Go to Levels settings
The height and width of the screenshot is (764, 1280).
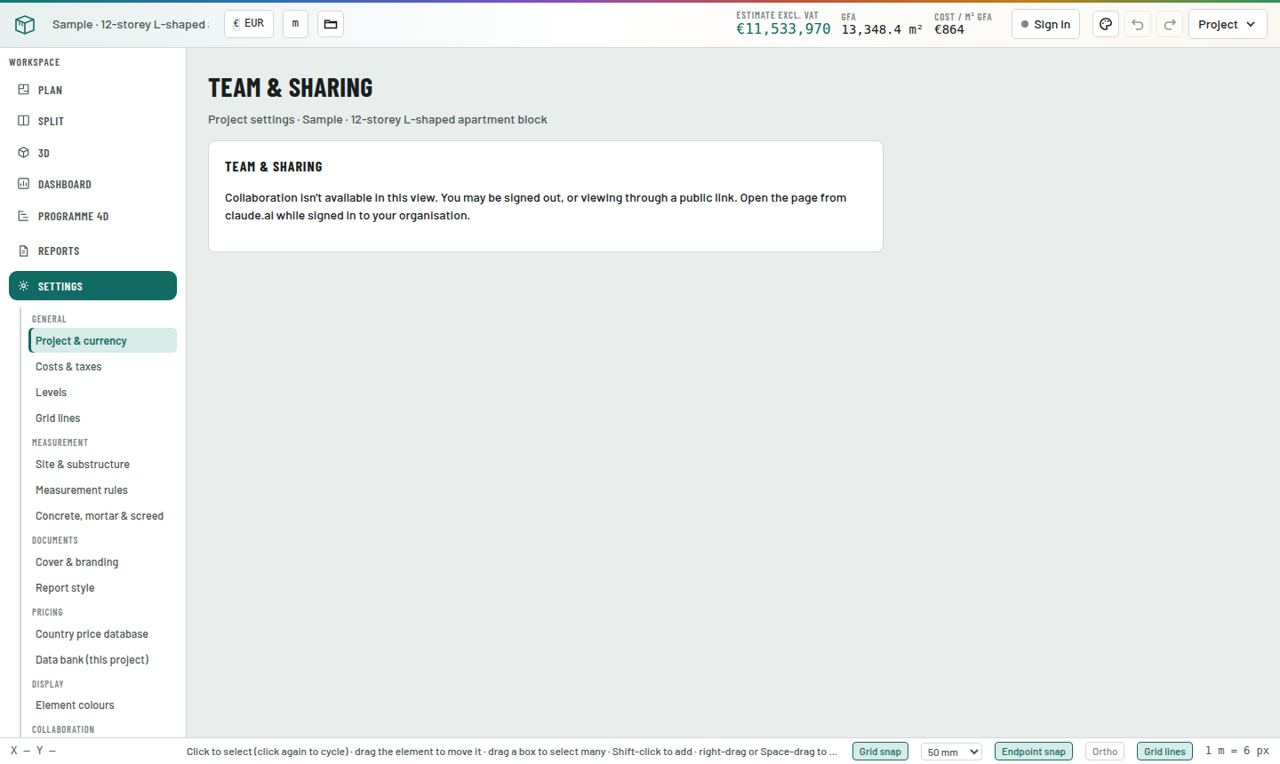[x=103, y=393]
